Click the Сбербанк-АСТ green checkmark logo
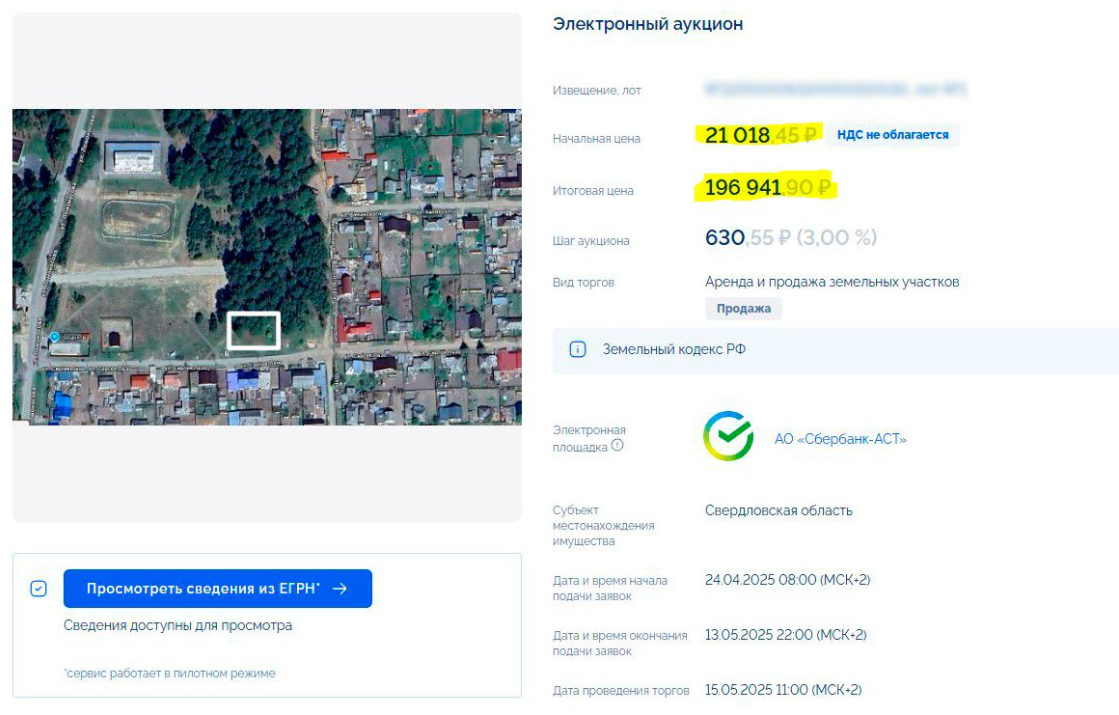Image resolution: width=1119 pixels, height=715 pixels. (x=728, y=437)
